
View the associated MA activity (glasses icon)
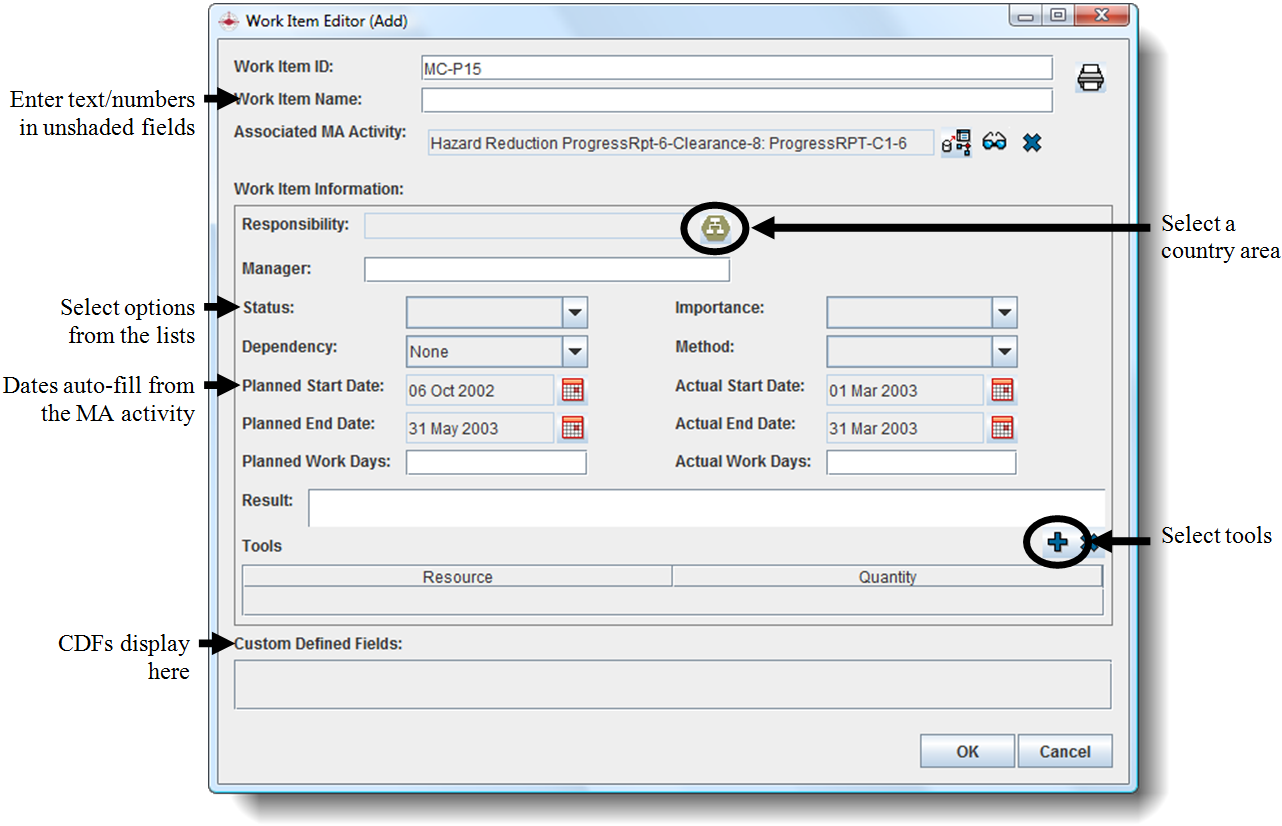(994, 143)
